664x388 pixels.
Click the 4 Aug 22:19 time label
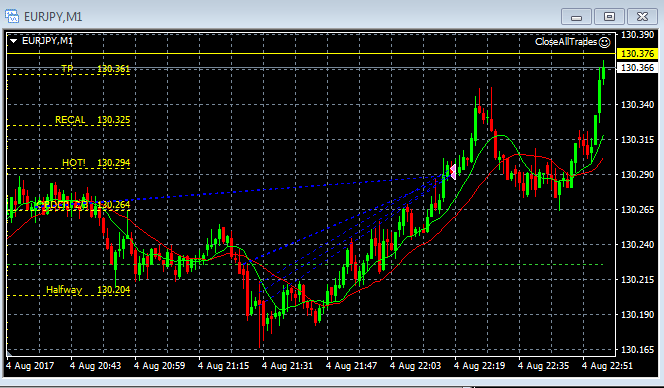coord(480,366)
